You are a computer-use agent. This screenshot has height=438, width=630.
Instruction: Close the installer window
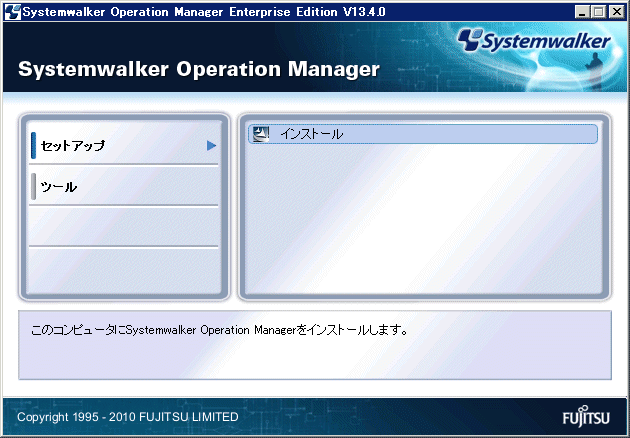(x=616, y=12)
